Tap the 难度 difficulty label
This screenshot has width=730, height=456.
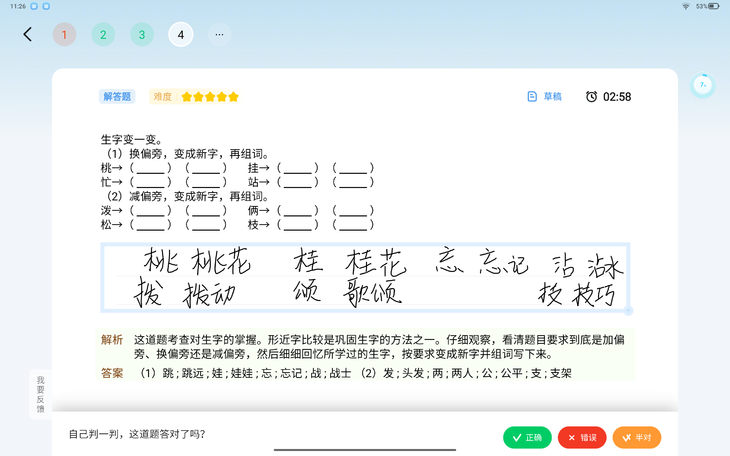162,97
